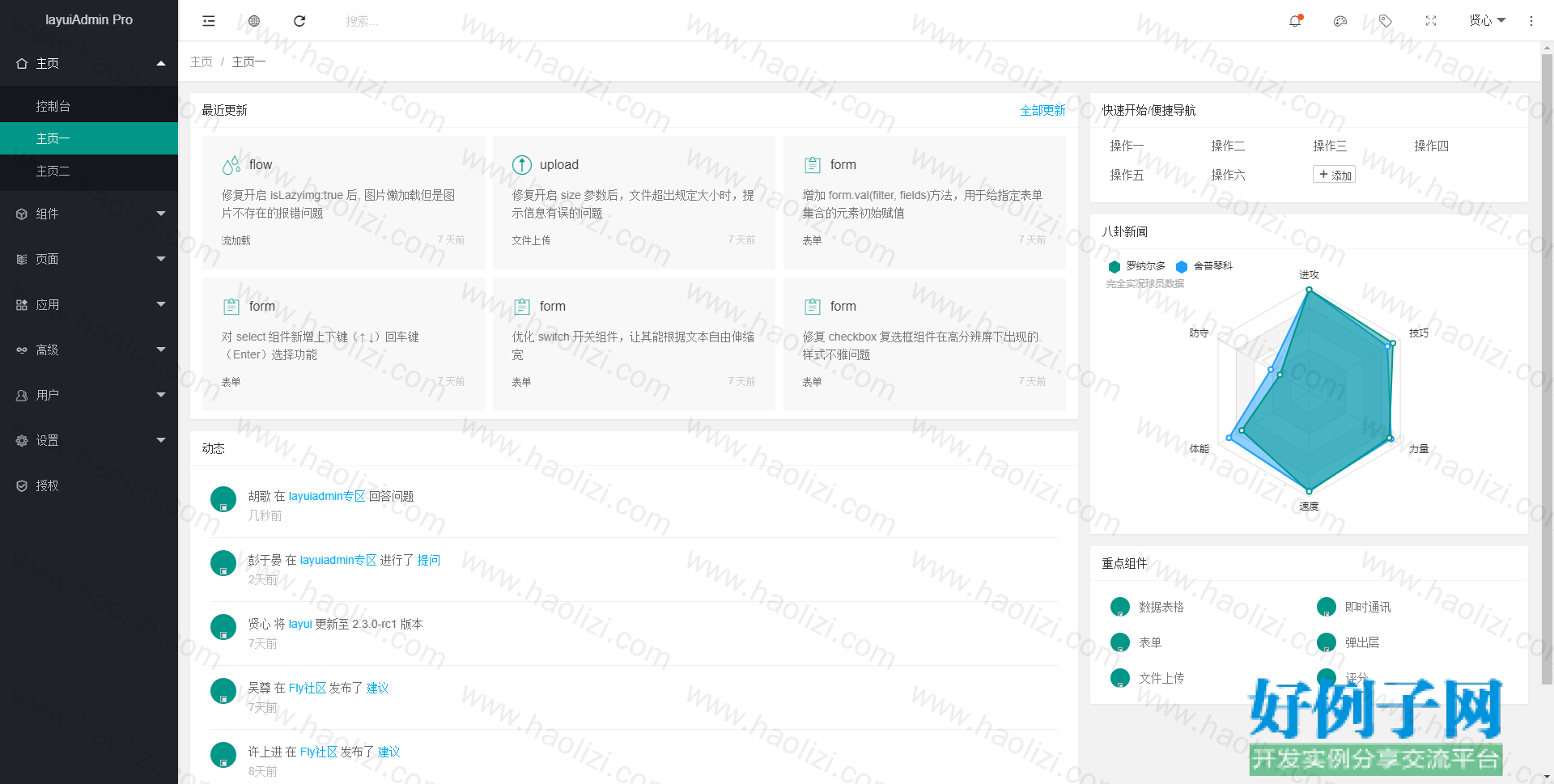Click the 高级 icon in sidebar
1554x784 pixels.
click(x=22, y=350)
